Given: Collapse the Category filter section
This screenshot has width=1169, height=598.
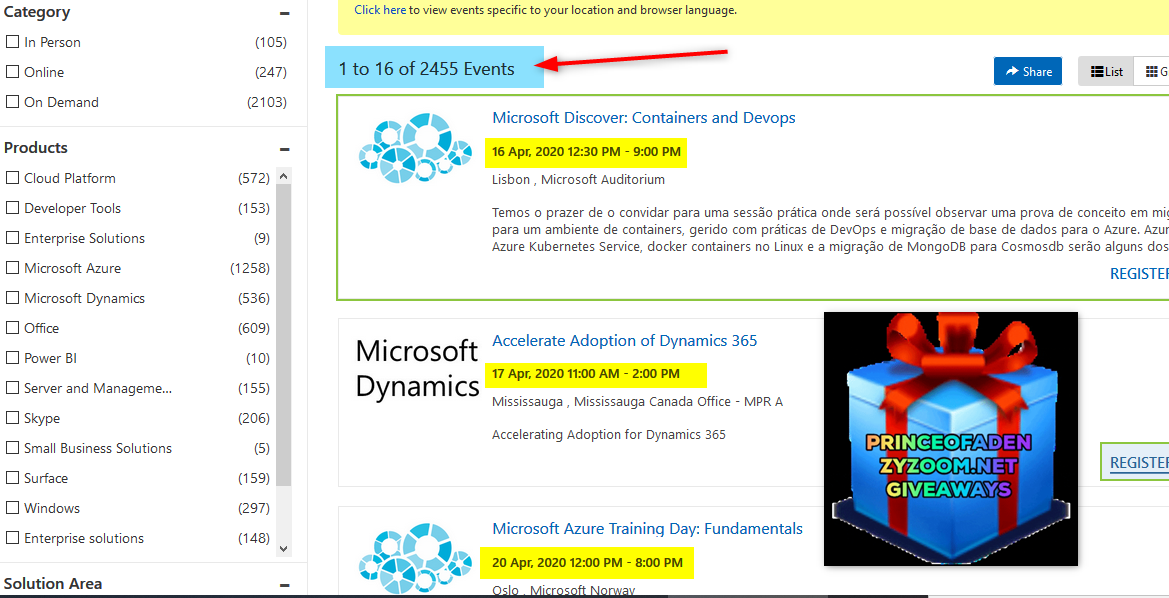Looking at the screenshot, I should [x=284, y=13].
